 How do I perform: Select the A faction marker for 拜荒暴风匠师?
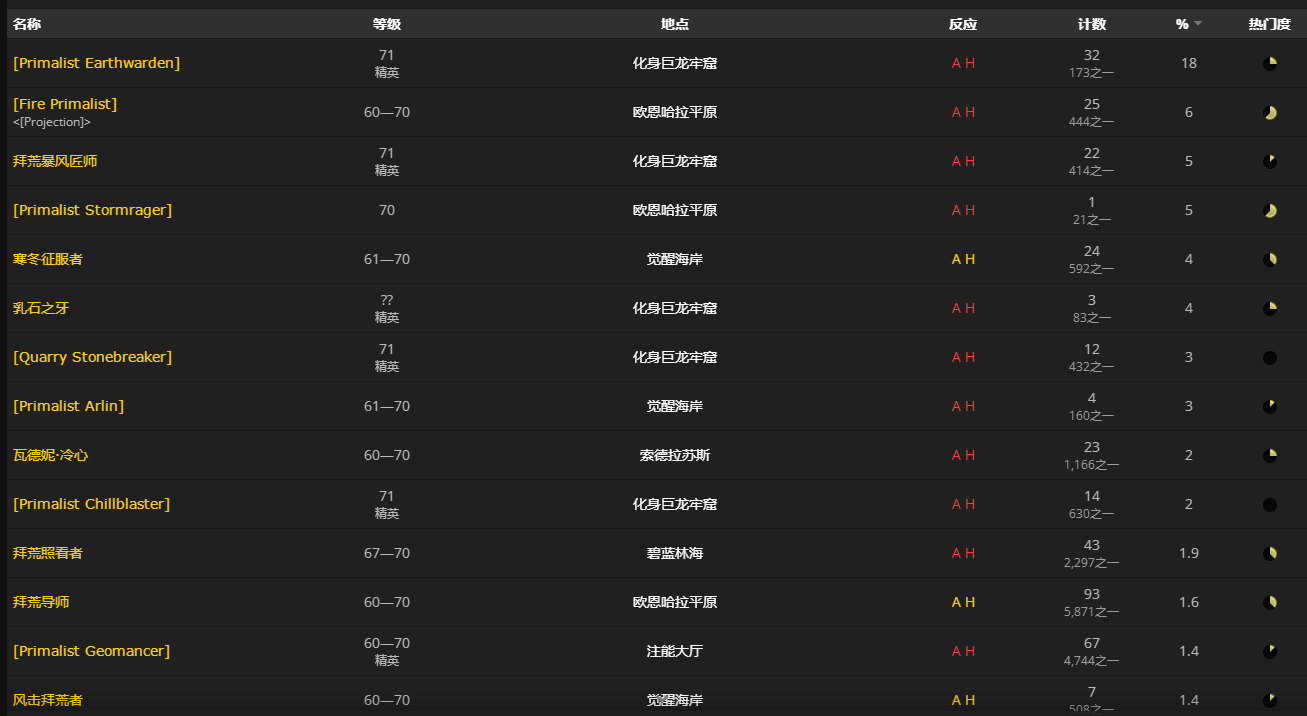956,161
